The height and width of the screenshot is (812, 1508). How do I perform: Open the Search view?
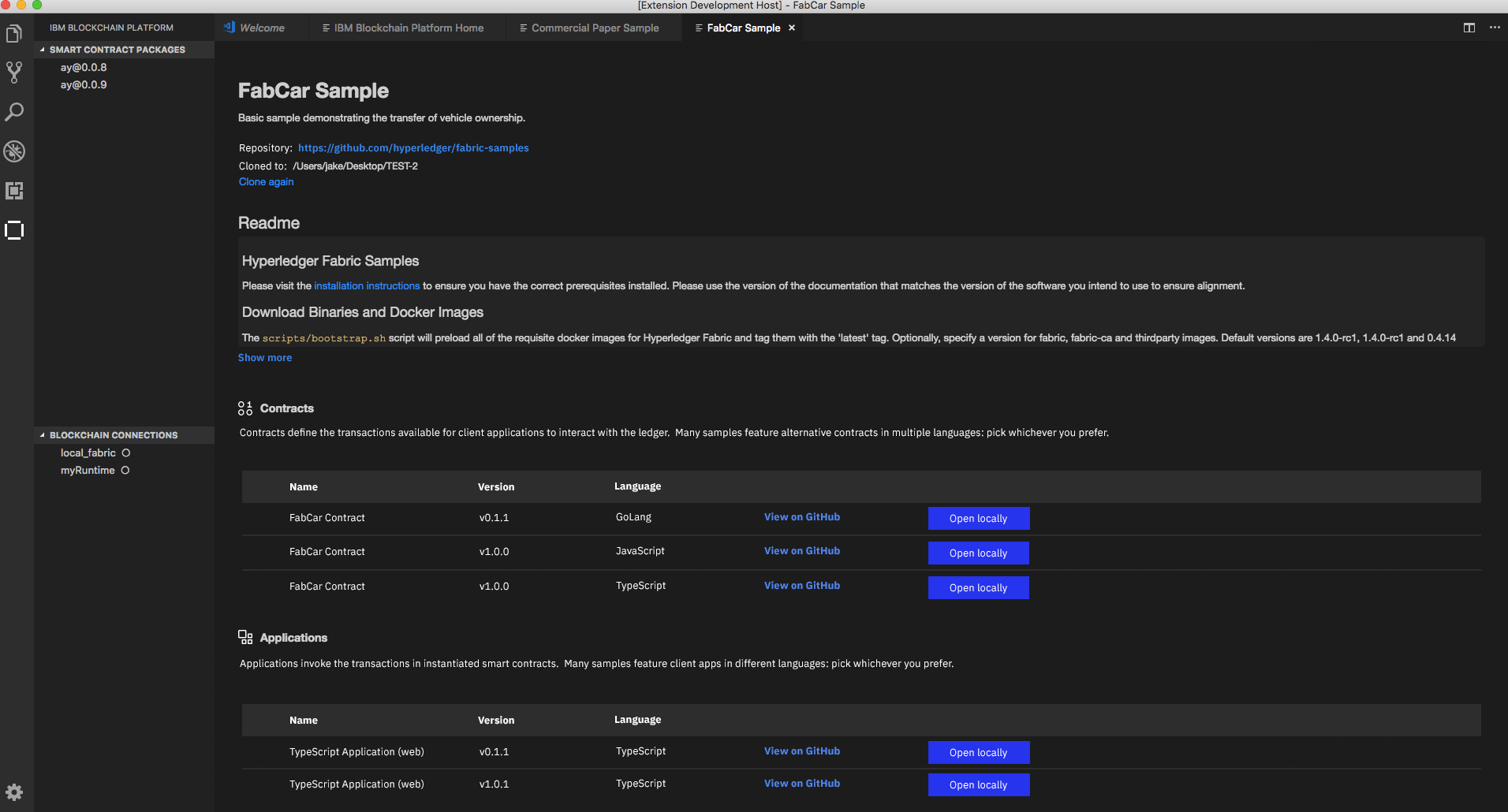[14, 112]
